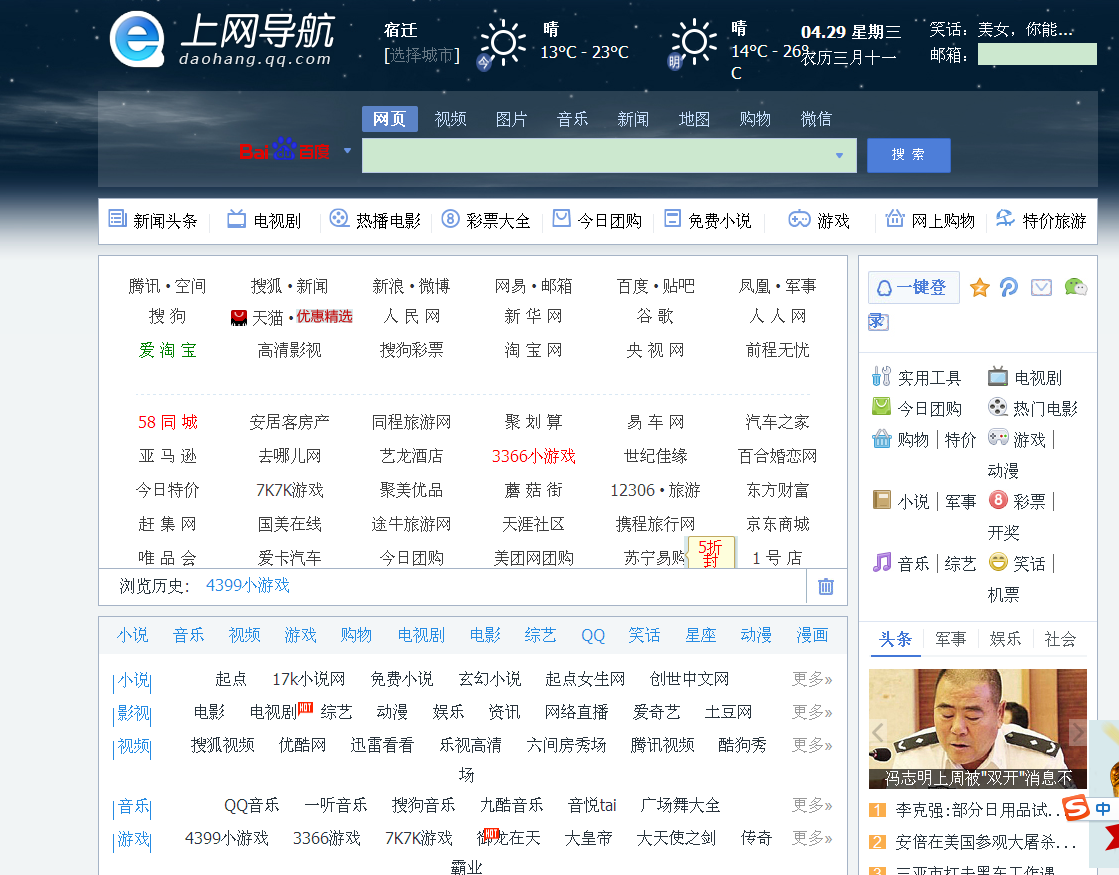The width and height of the screenshot is (1119, 875).
Task: Open the search engine selector arrow
Action: click(x=348, y=151)
